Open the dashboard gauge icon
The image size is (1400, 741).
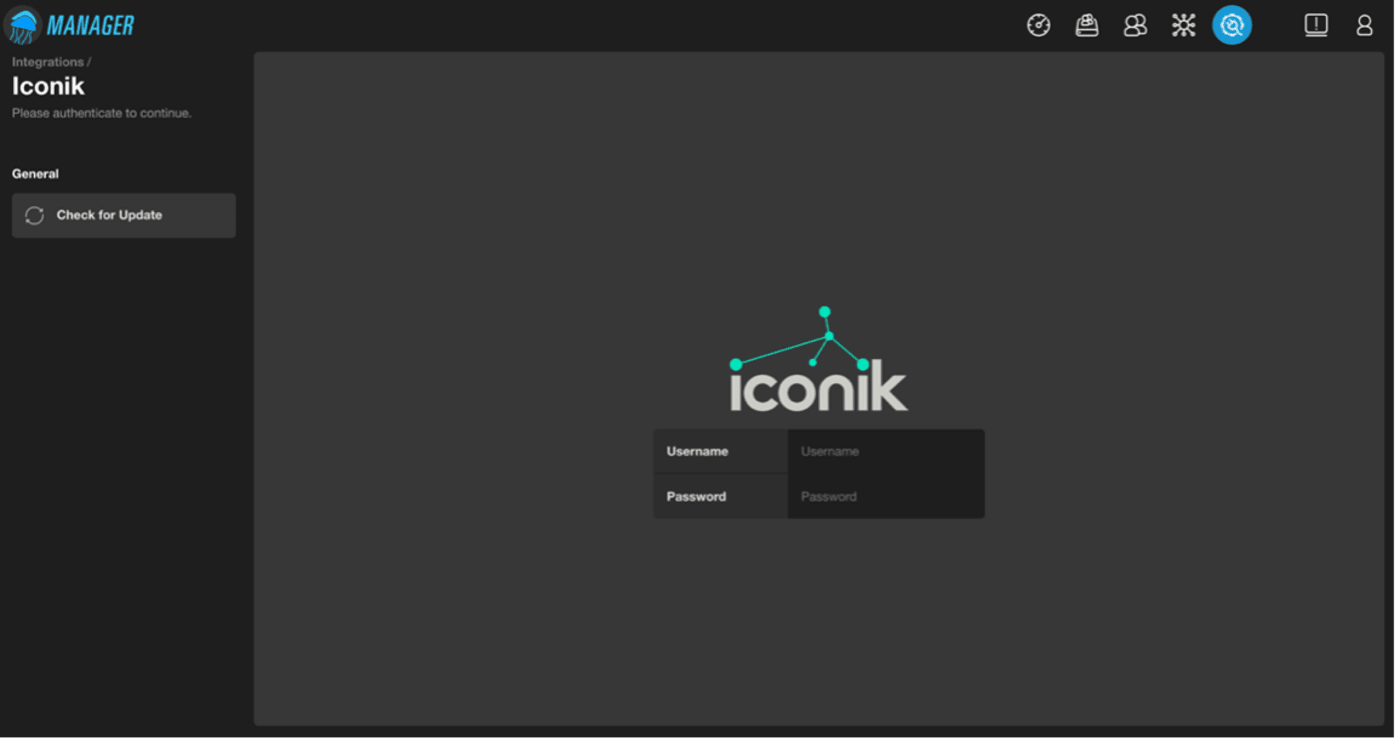(1038, 26)
